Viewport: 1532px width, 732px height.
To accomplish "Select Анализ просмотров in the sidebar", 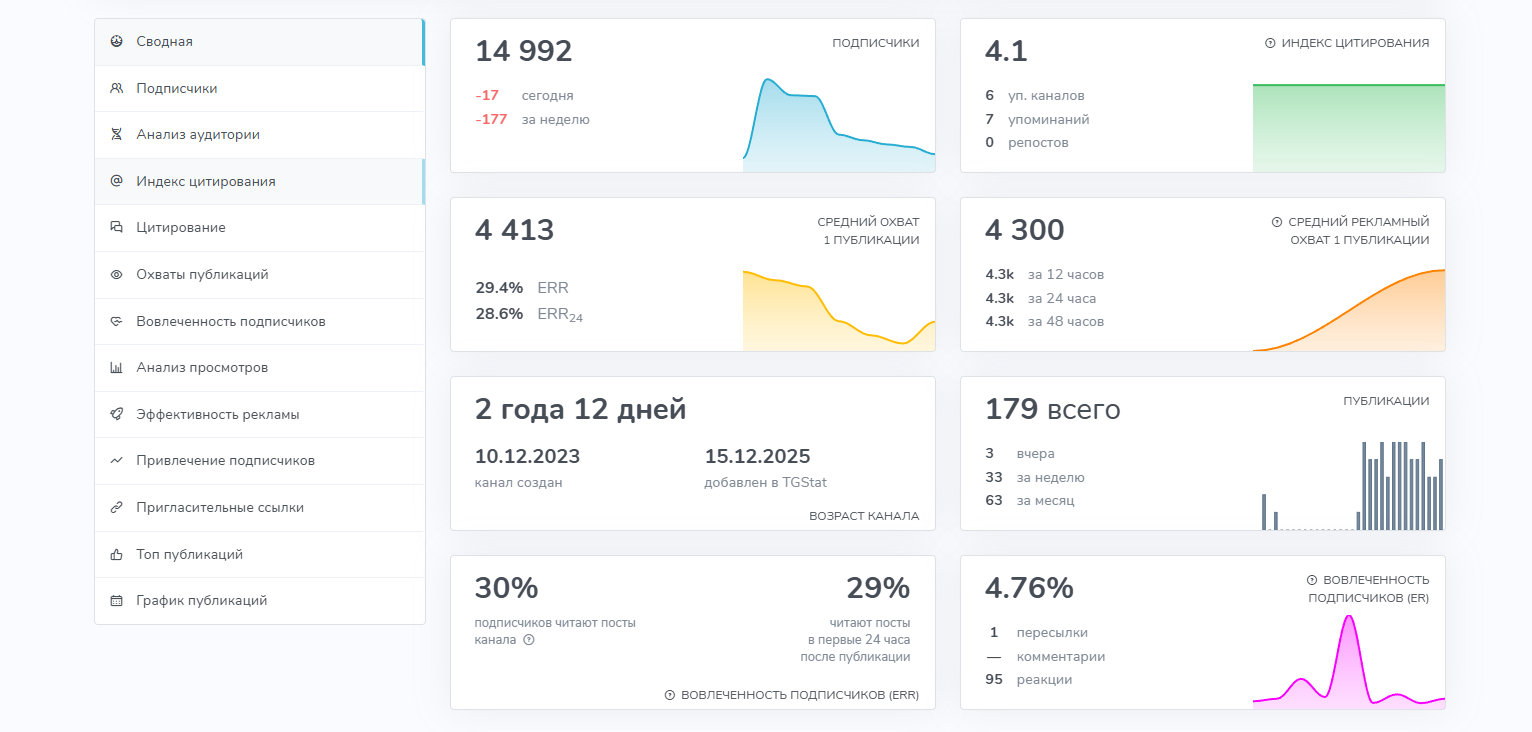I will [x=202, y=367].
